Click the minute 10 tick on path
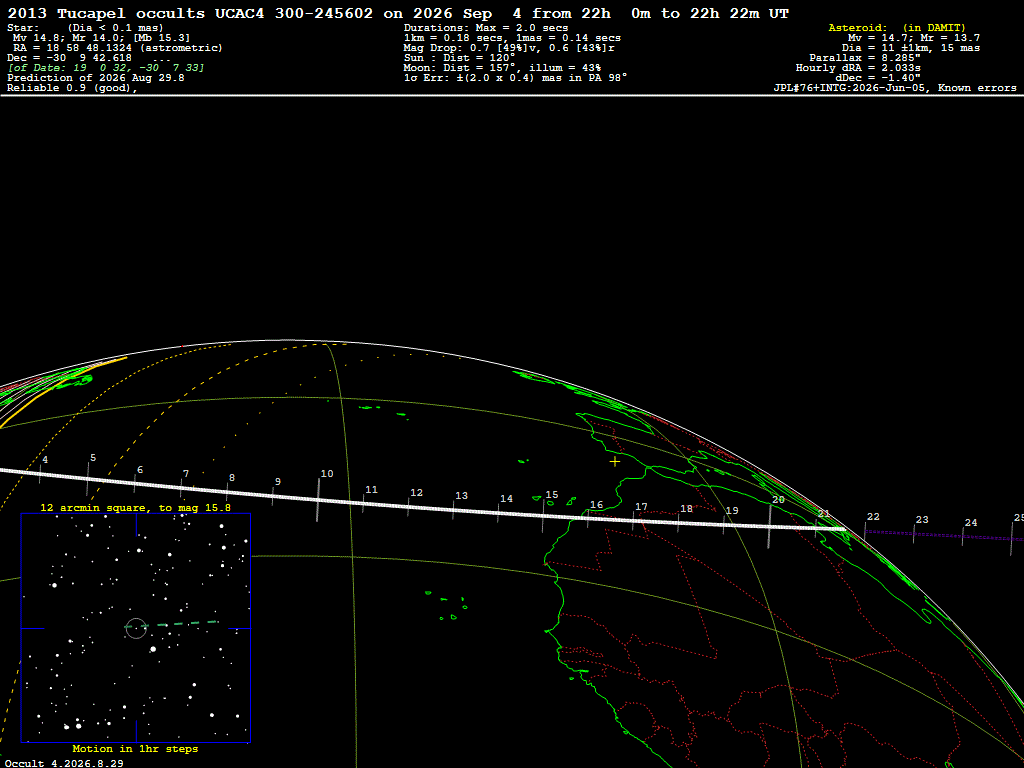 318,500
